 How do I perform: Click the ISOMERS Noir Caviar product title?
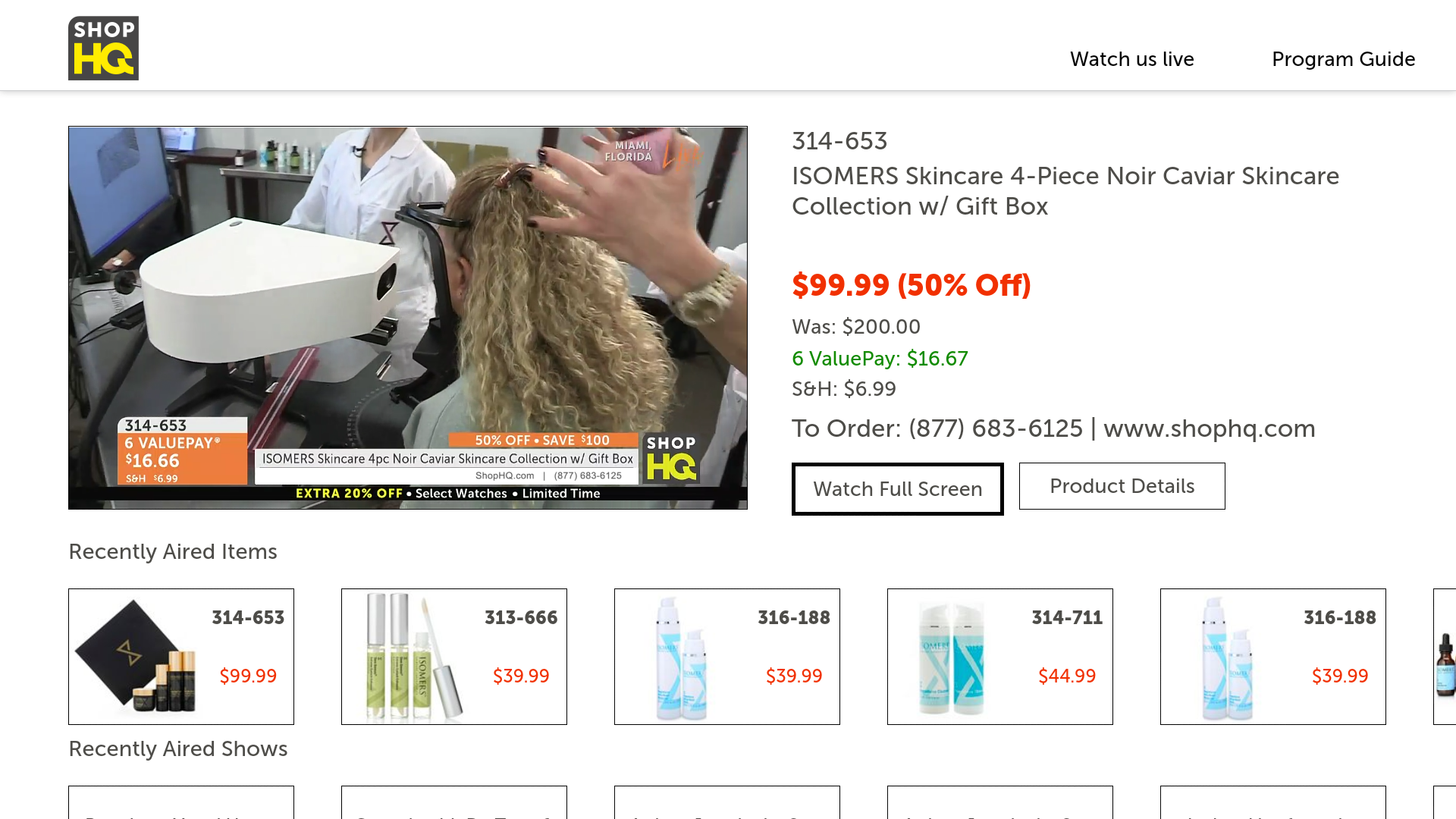click(x=1065, y=191)
